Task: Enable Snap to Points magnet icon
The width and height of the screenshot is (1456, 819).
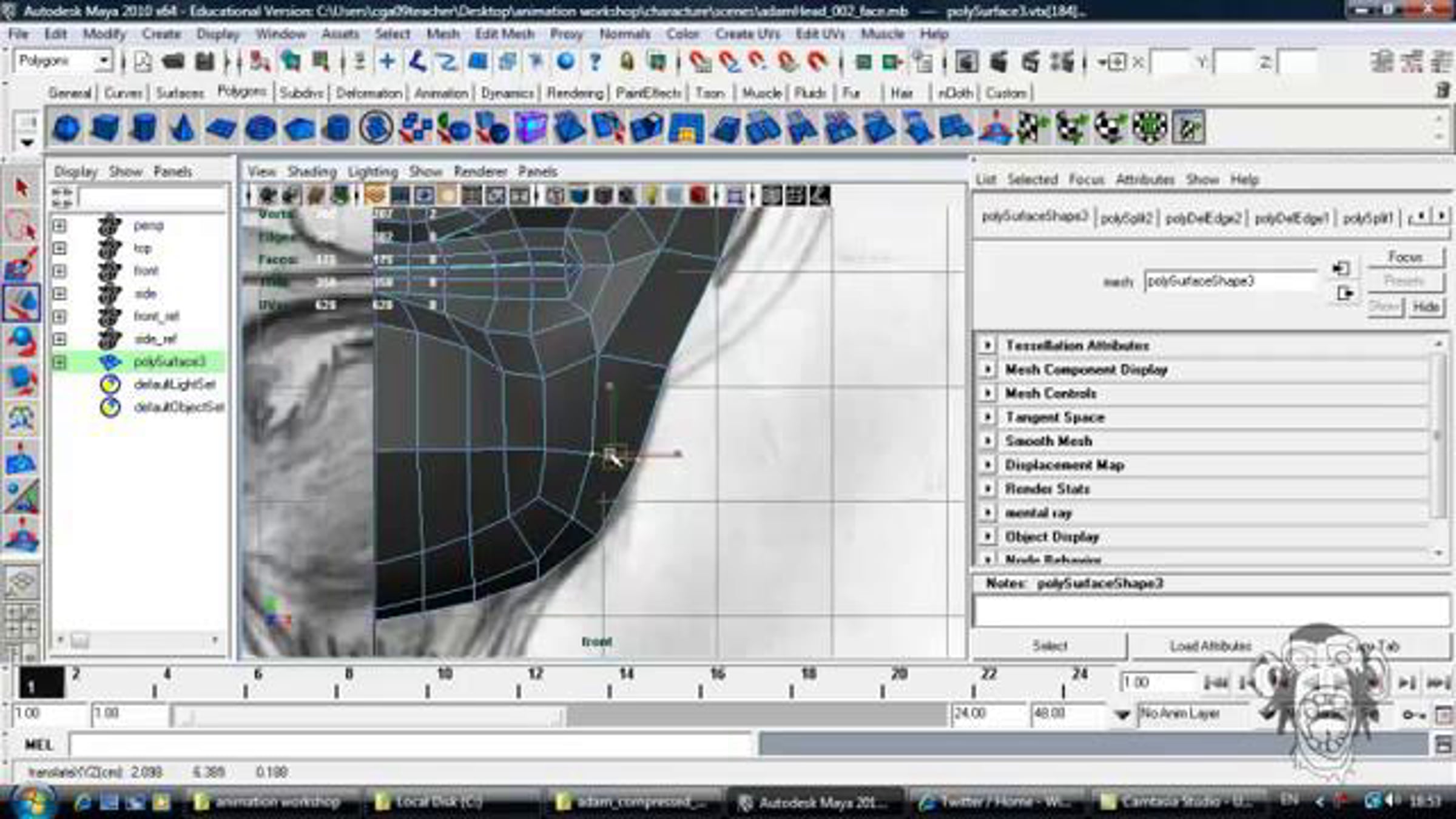Action: (757, 62)
